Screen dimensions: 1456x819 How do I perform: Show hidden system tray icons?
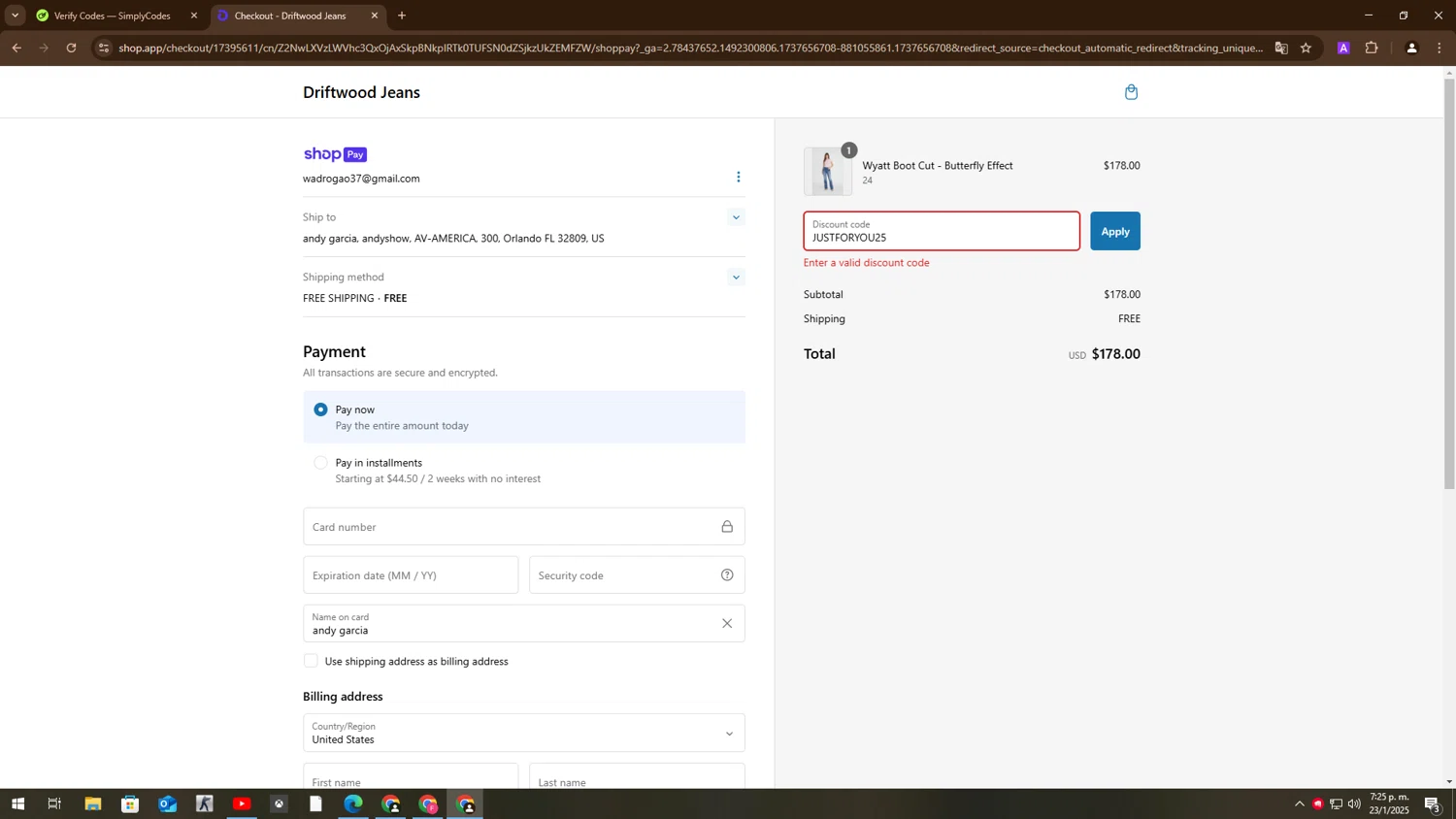pyautogui.click(x=1300, y=803)
